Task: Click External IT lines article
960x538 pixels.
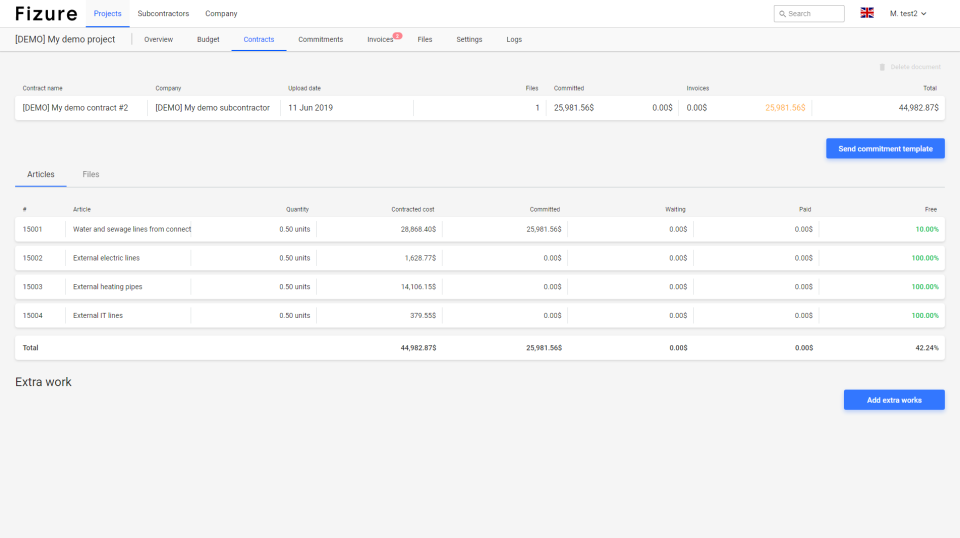Action: tap(97, 316)
